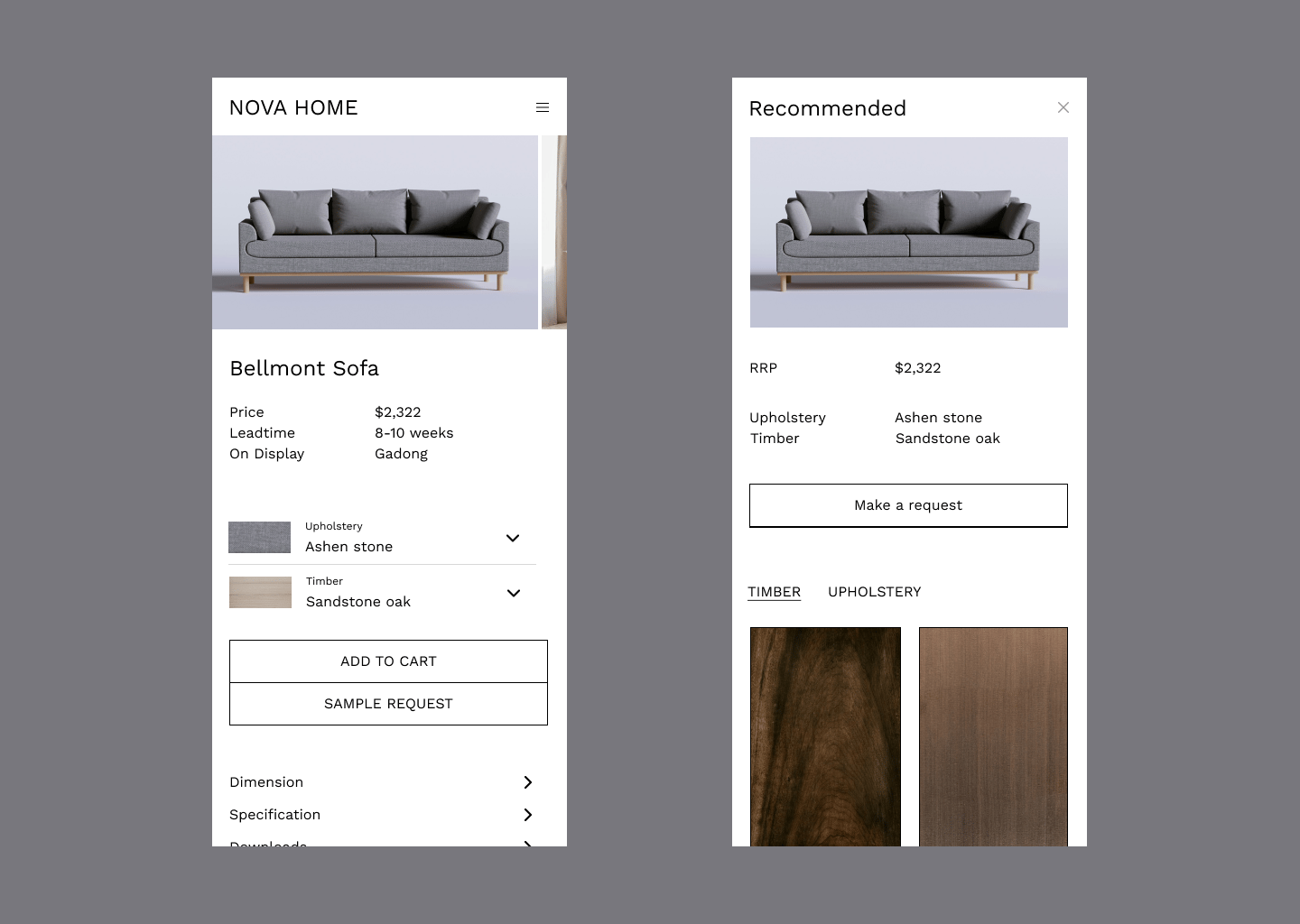Select the Sandstone oak timber swatch
The width and height of the screenshot is (1300, 924).
click(260, 592)
